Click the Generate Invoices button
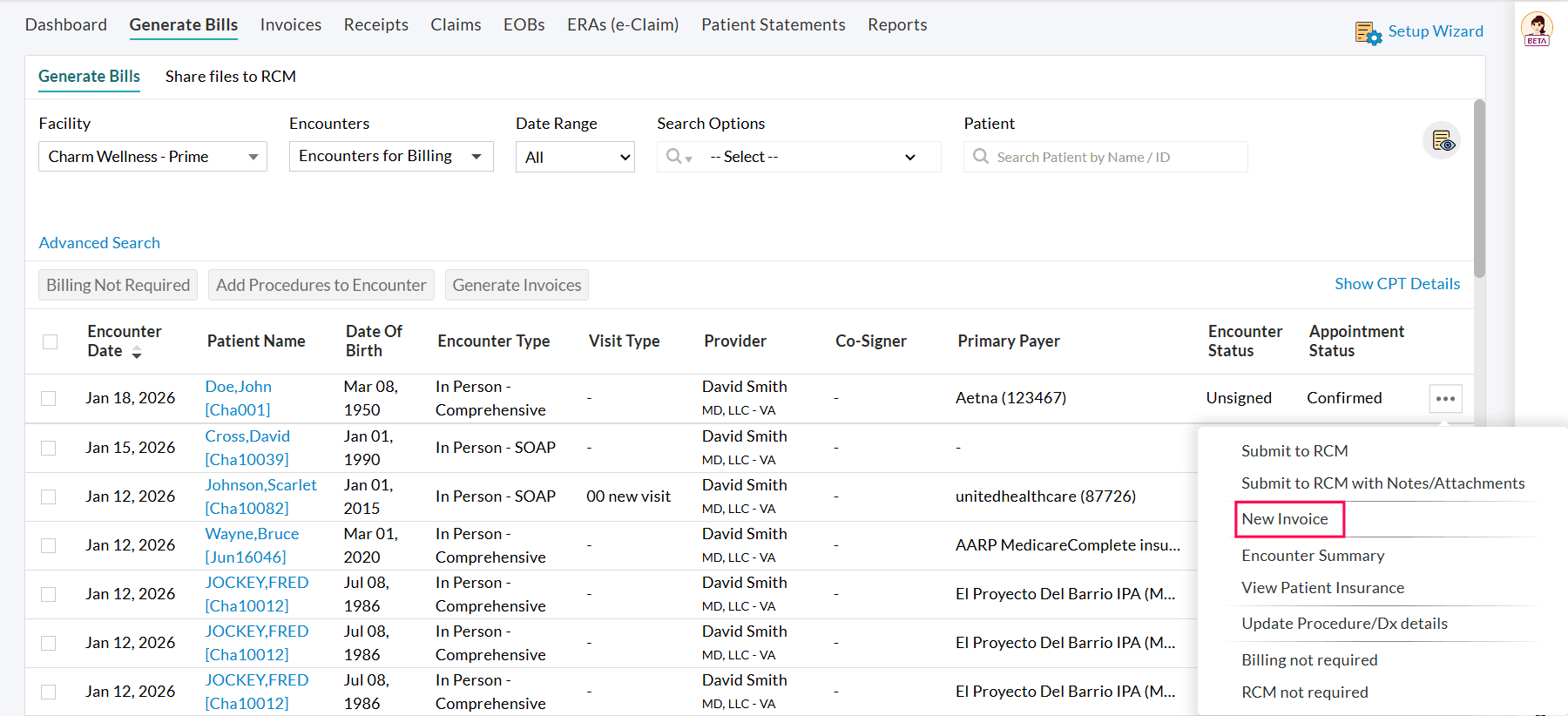The width and height of the screenshot is (1568, 716). [x=517, y=285]
